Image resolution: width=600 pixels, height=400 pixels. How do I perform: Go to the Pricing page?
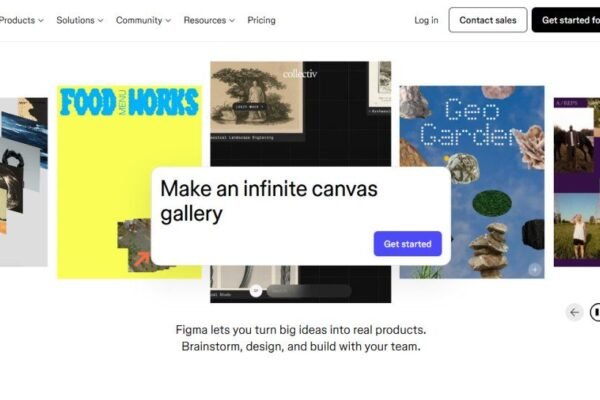pyautogui.click(x=261, y=20)
